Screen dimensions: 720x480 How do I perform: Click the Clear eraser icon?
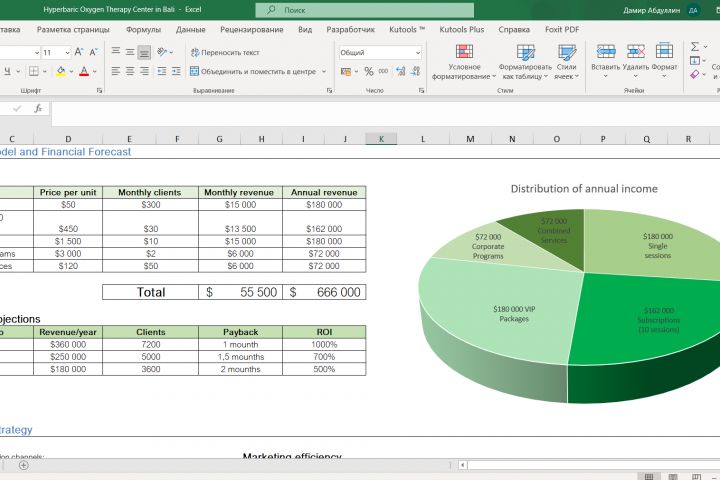click(x=694, y=74)
